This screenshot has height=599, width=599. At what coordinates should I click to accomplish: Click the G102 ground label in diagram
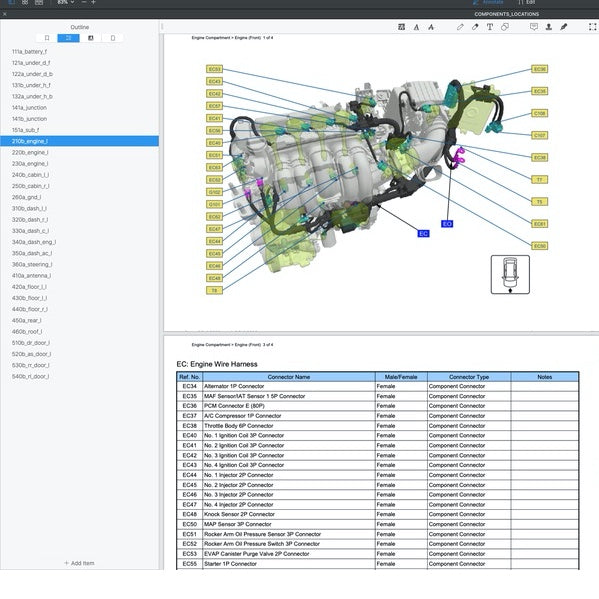coord(214,192)
